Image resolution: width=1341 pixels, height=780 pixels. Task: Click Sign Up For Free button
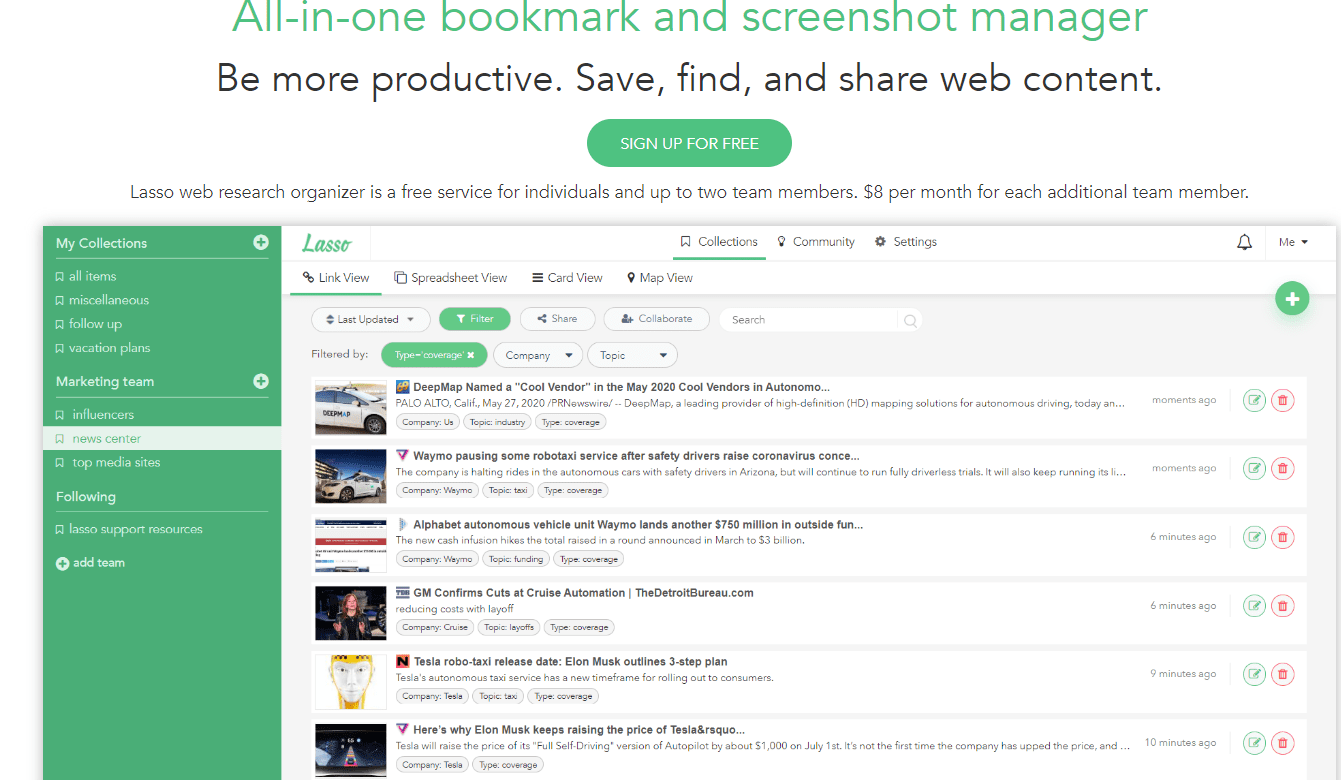pos(689,143)
